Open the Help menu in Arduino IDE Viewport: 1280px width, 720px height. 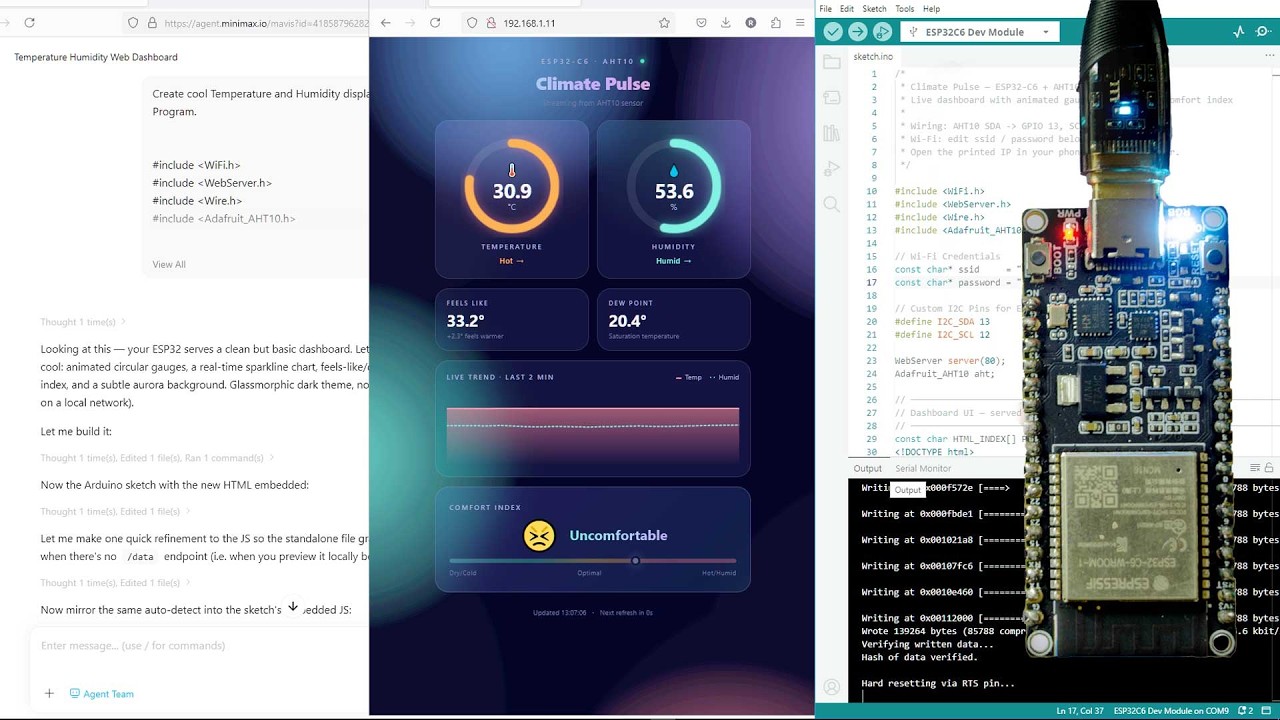click(x=932, y=9)
